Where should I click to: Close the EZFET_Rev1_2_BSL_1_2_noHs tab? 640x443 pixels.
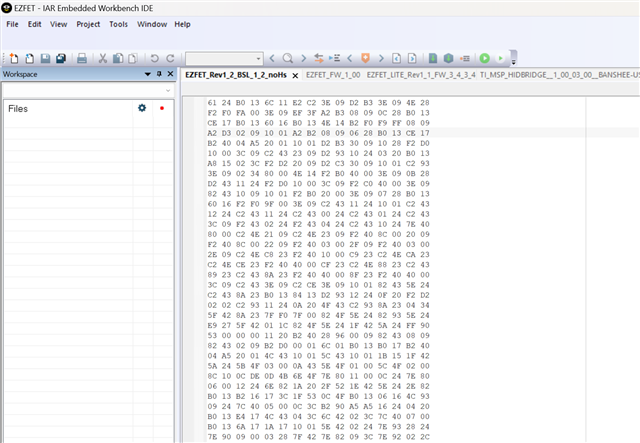[x=295, y=76]
